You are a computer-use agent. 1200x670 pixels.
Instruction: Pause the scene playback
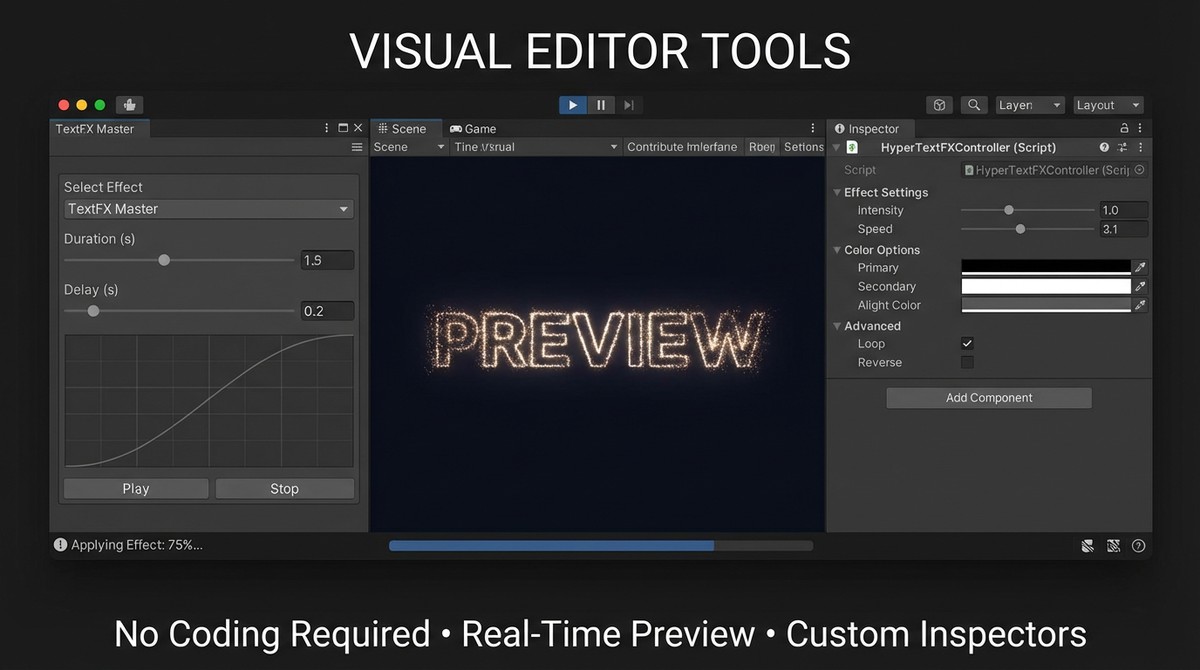tap(600, 104)
